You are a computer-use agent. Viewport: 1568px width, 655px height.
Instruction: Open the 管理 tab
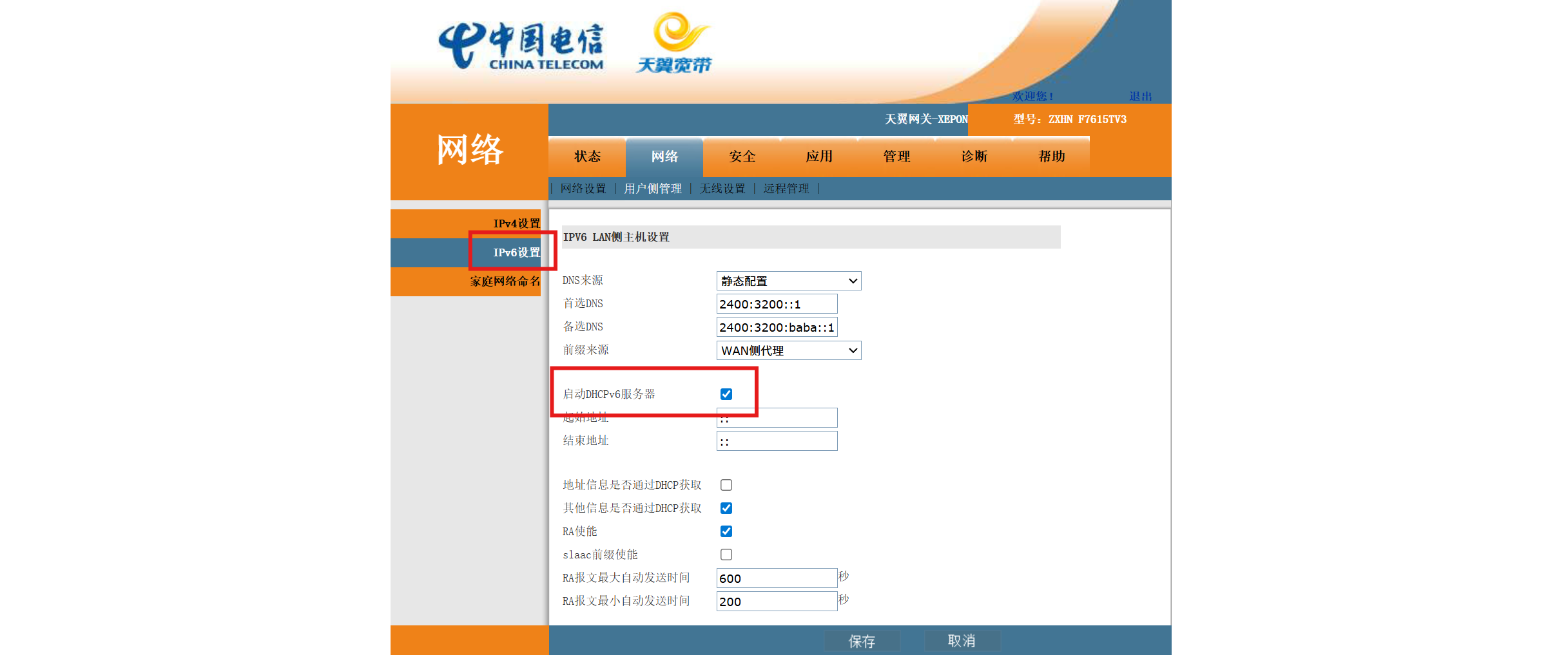[x=896, y=157]
